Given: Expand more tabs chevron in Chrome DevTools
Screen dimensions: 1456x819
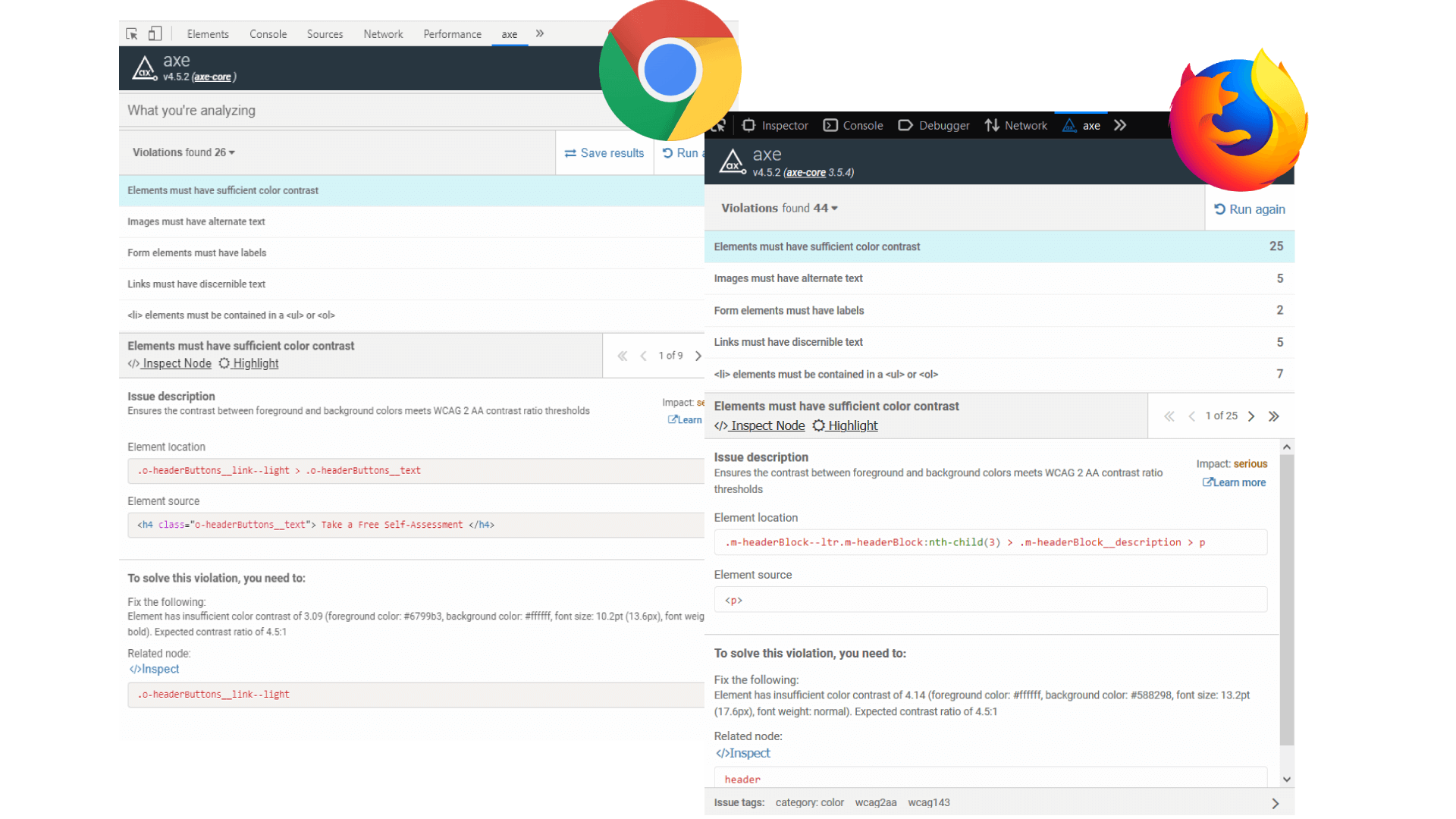Looking at the screenshot, I should [540, 33].
